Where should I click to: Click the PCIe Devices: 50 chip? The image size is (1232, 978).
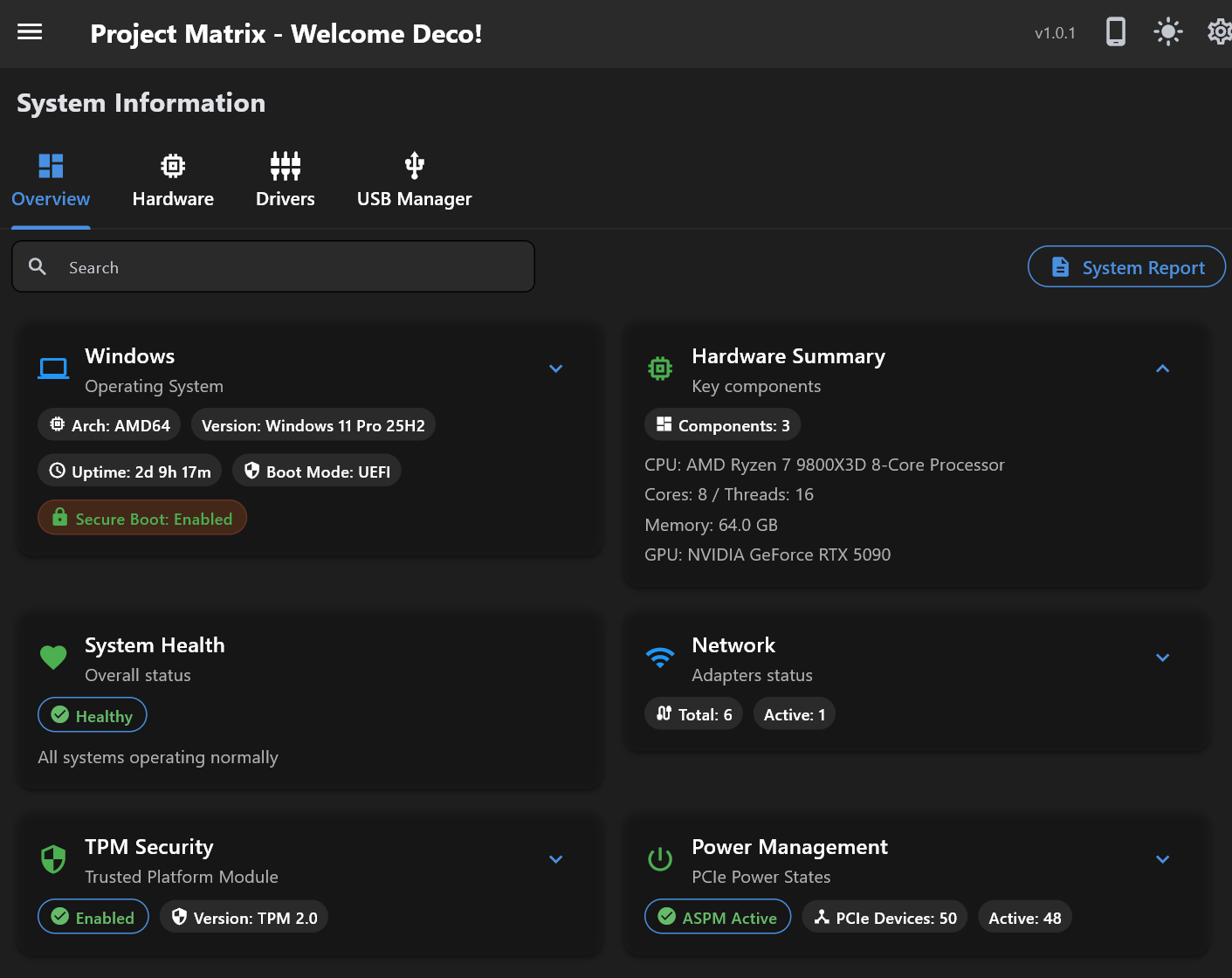pyautogui.click(x=885, y=917)
